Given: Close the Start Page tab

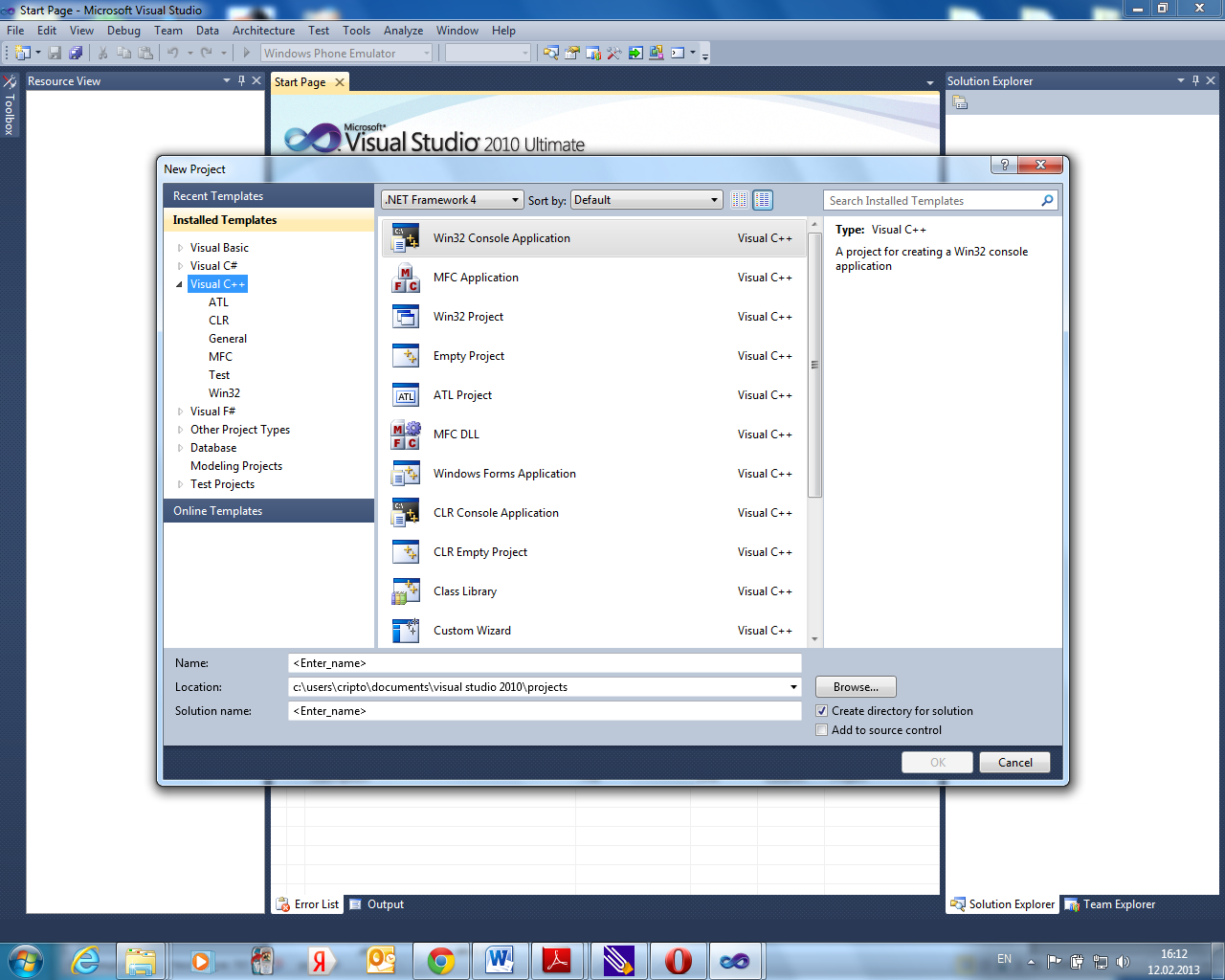Looking at the screenshot, I should pyautogui.click(x=340, y=82).
